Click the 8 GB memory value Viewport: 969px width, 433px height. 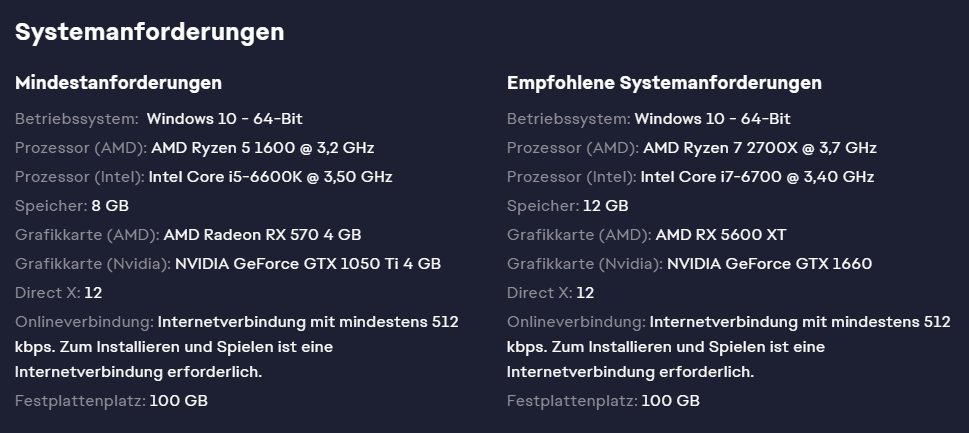tap(110, 206)
